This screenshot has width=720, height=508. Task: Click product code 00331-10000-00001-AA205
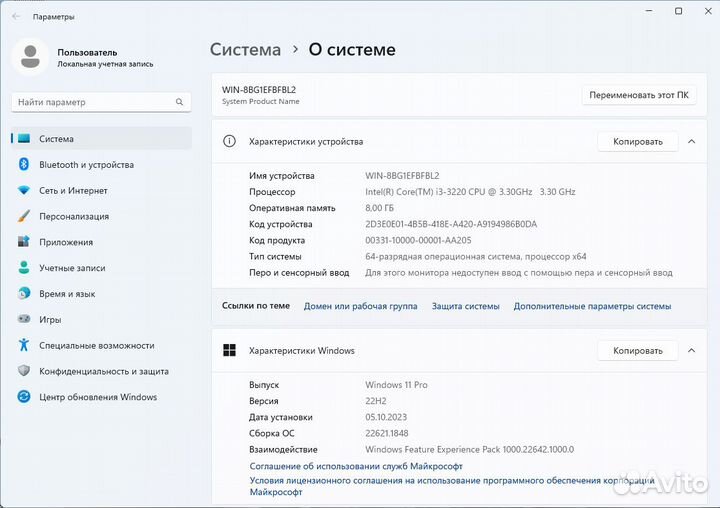click(418, 240)
